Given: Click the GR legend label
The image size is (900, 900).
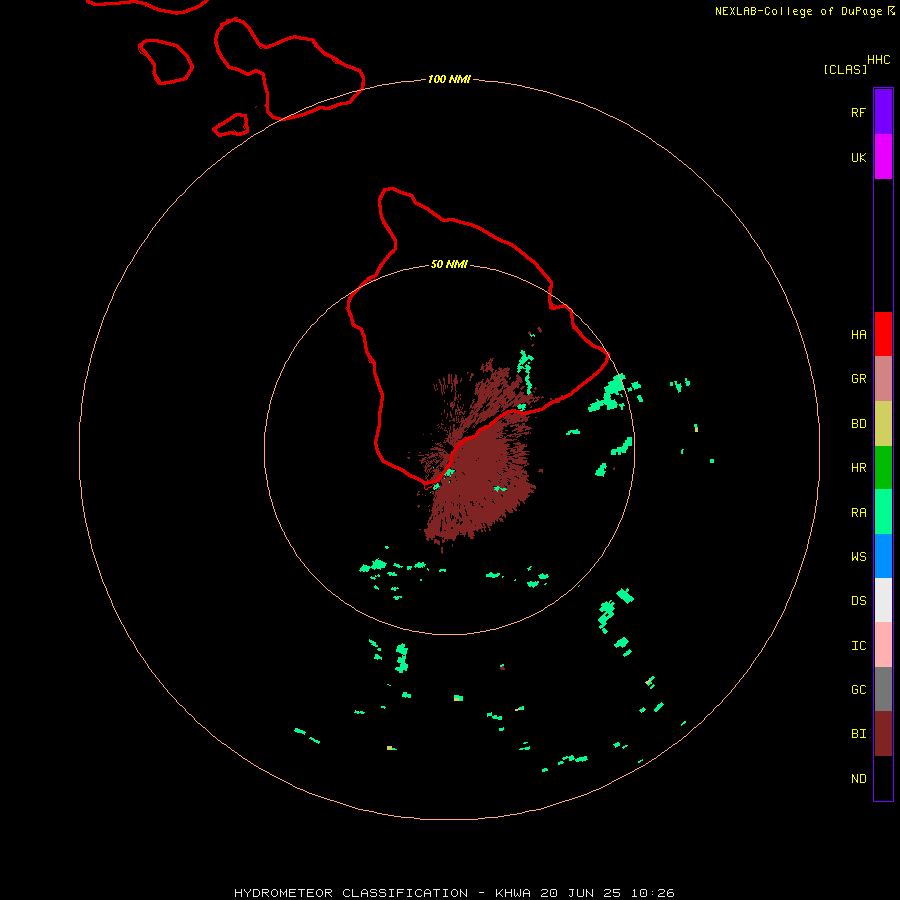Looking at the screenshot, I should point(858,379).
